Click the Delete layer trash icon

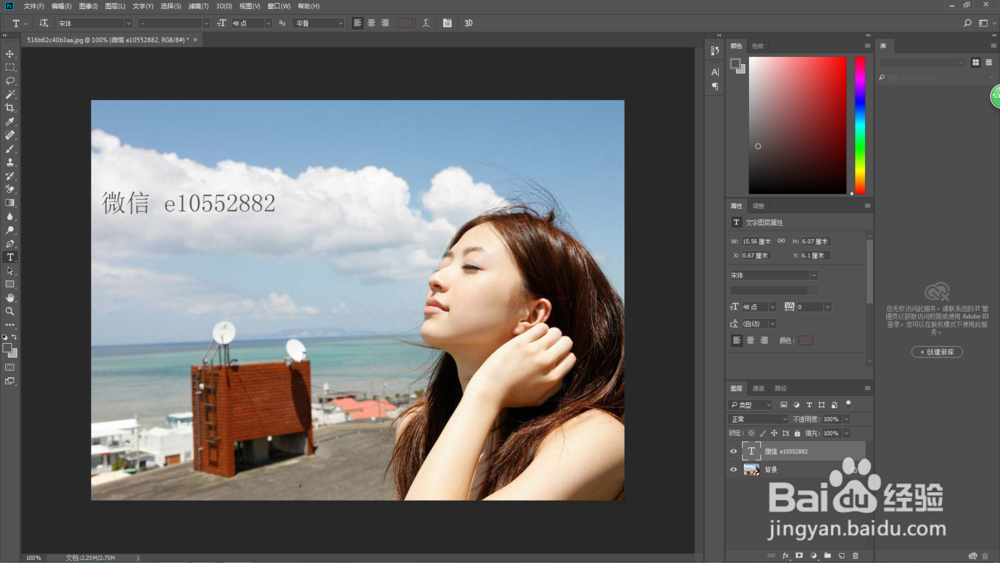(x=855, y=555)
